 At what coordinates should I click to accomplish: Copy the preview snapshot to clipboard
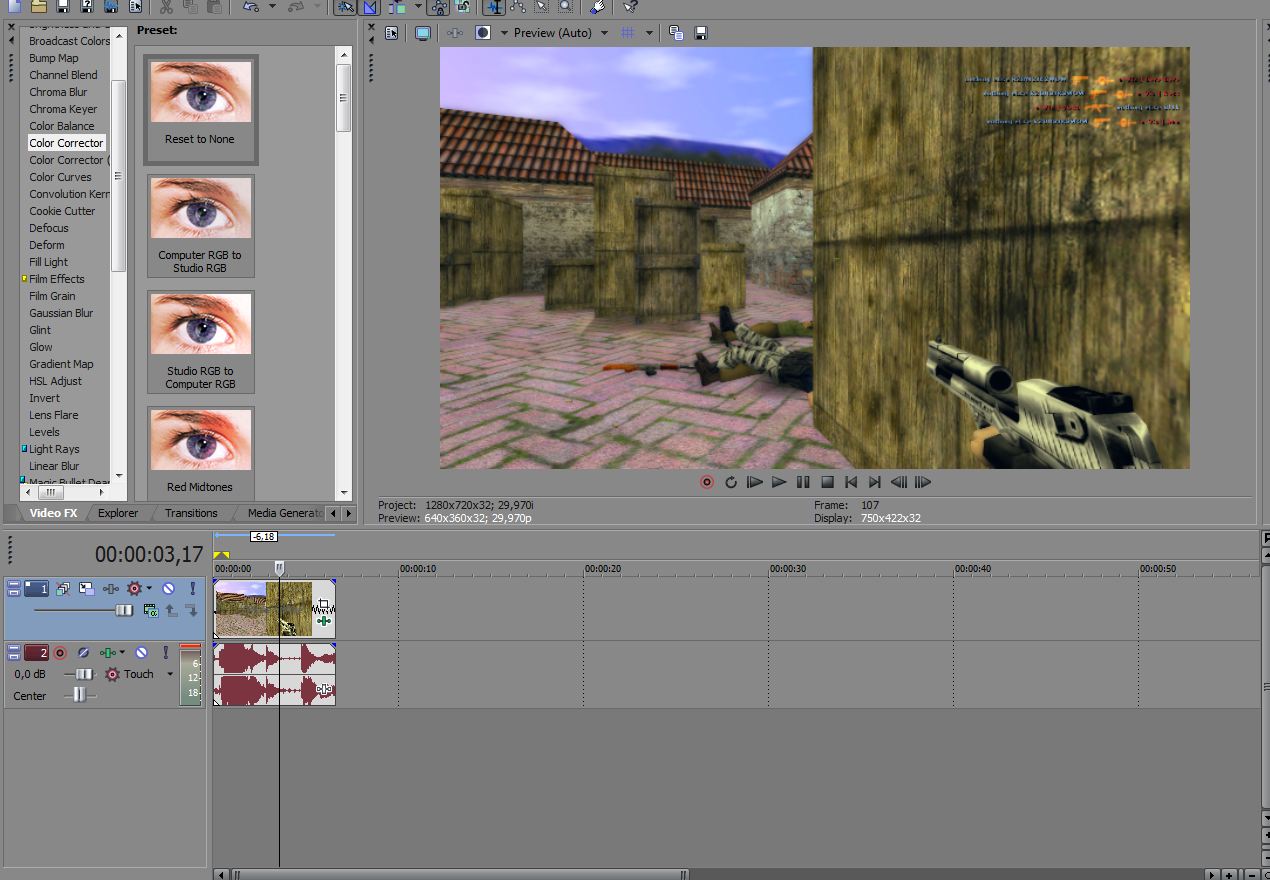pos(676,33)
